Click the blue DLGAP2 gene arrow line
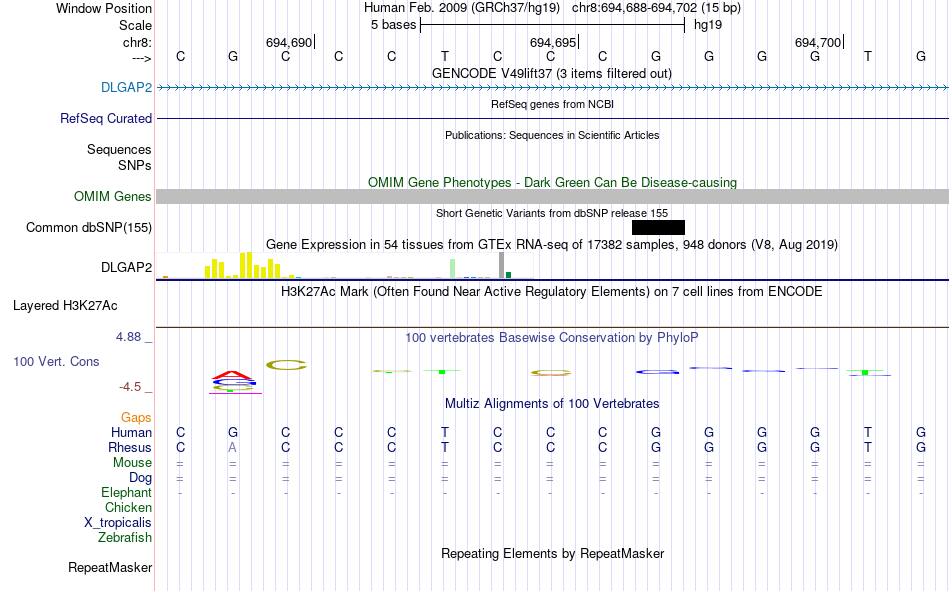 552,87
